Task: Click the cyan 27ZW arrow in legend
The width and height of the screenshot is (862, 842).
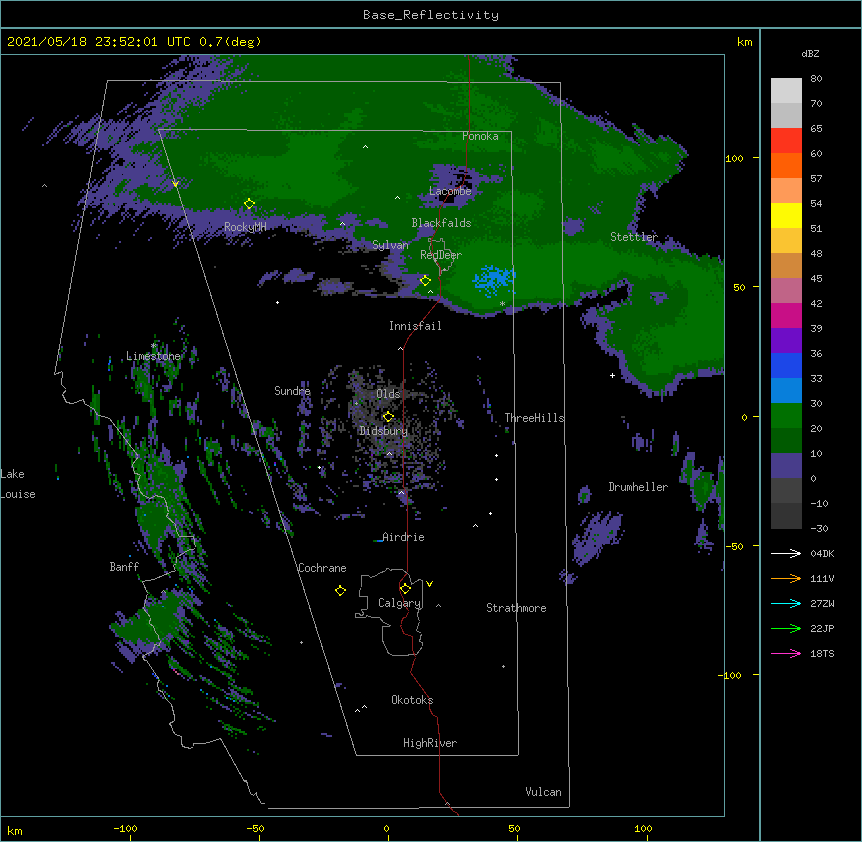Action: (786, 603)
